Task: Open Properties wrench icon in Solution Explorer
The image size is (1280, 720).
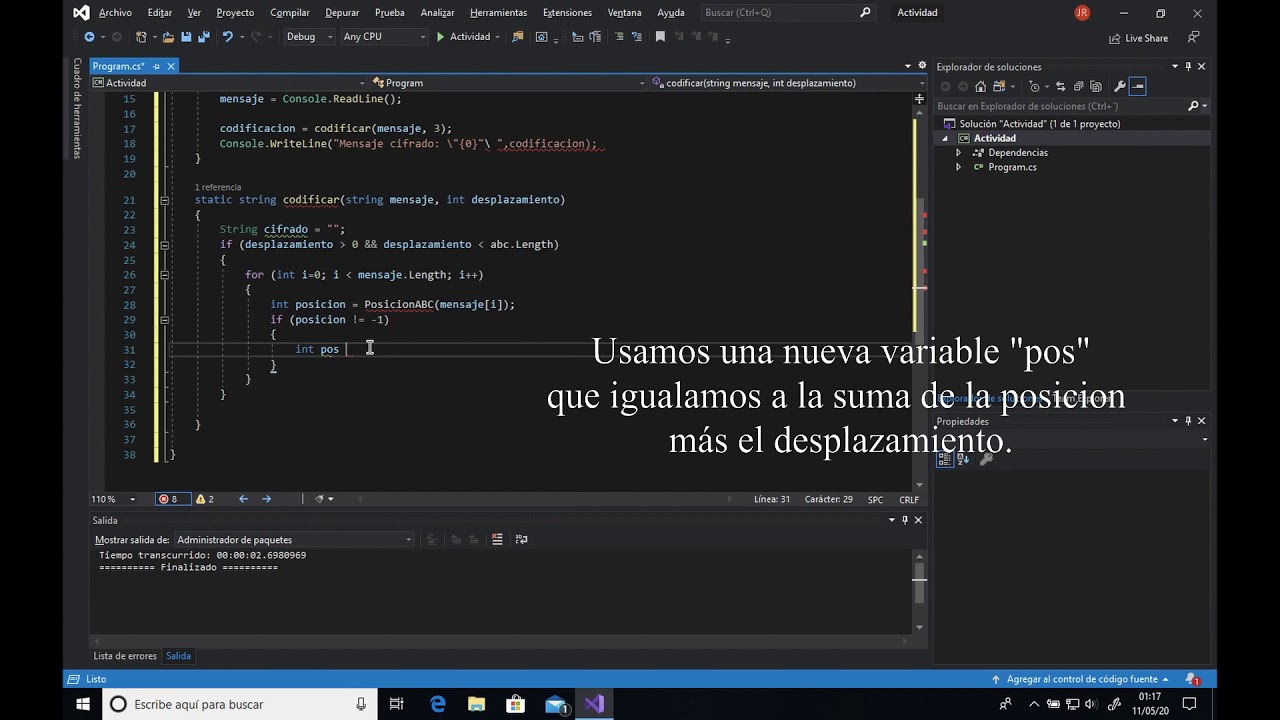Action: (1120, 86)
